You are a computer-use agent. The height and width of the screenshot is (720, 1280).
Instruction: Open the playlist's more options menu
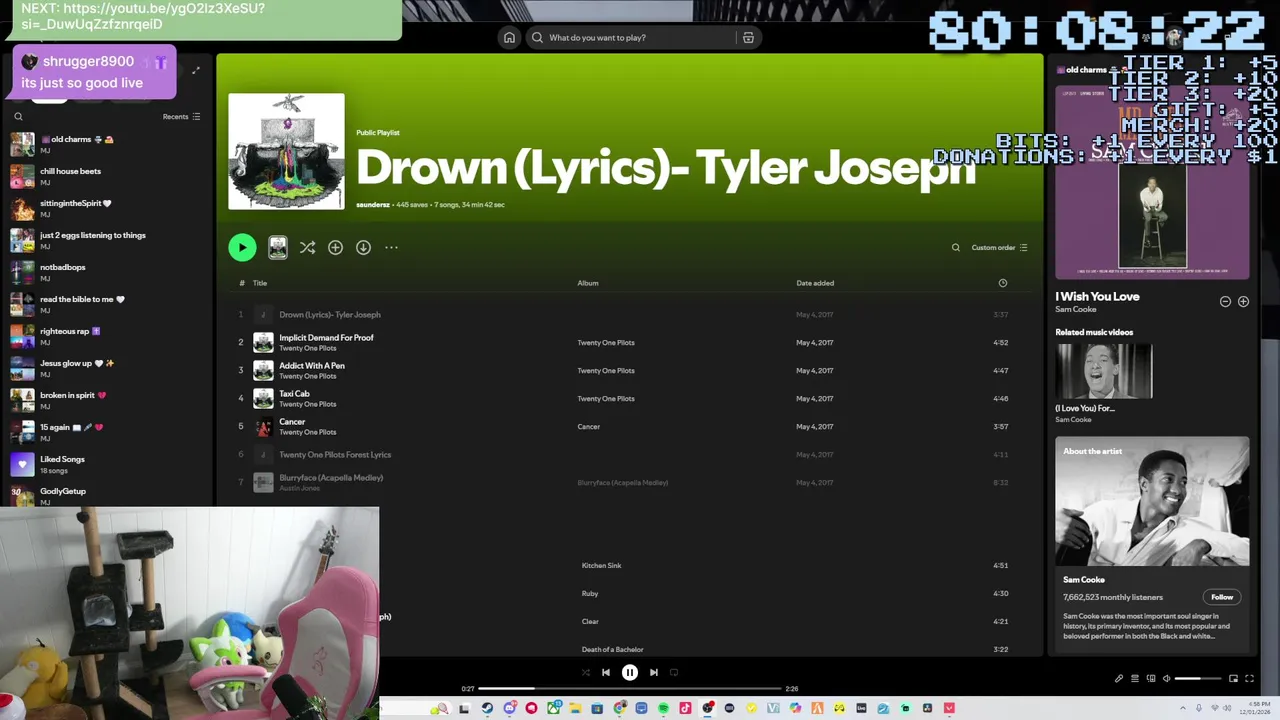[x=391, y=247]
